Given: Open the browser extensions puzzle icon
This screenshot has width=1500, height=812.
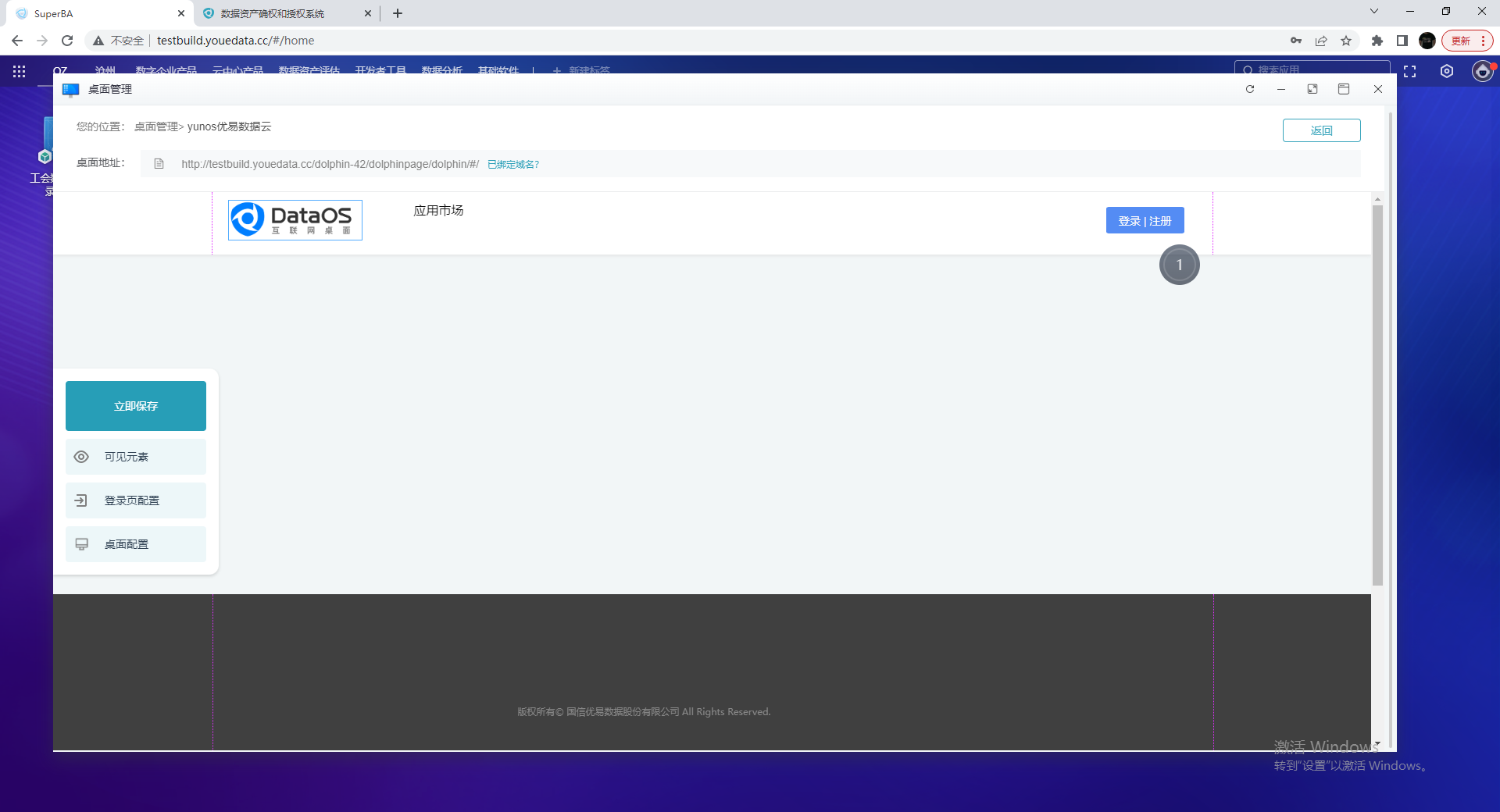Looking at the screenshot, I should click(1377, 41).
